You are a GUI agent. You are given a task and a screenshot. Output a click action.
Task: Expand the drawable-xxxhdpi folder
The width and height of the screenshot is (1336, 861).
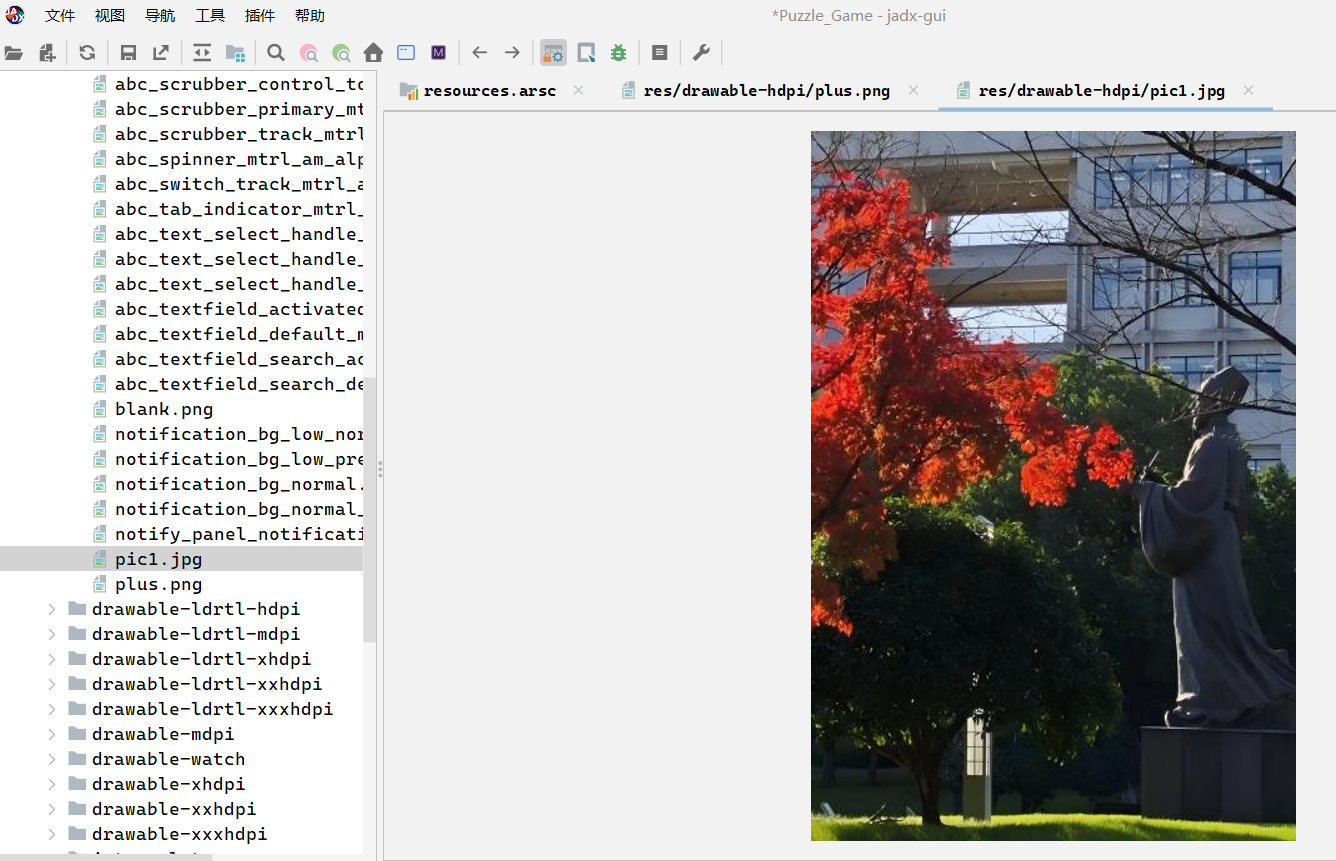click(x=52, y=834)
